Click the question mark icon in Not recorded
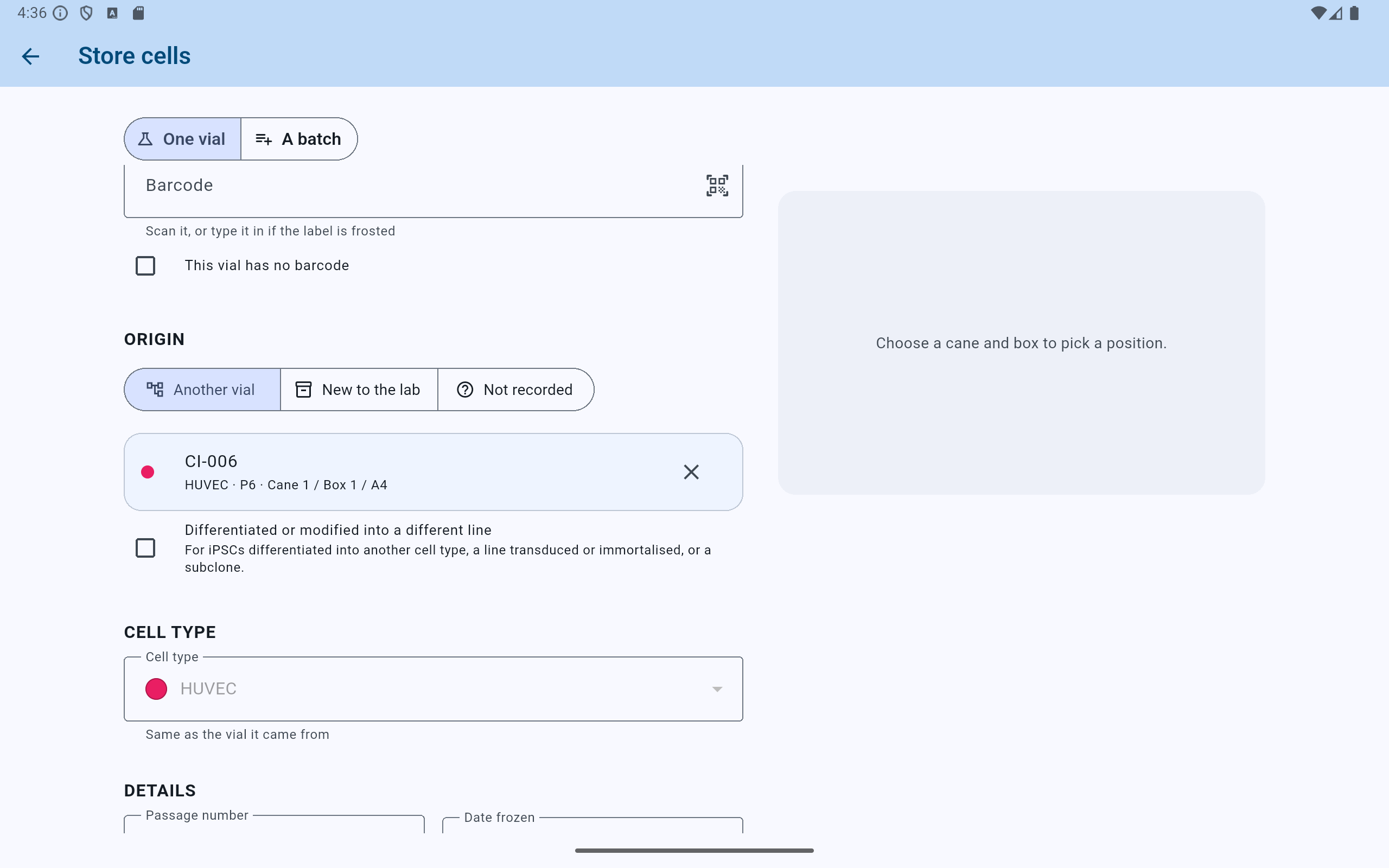 point(465,390)
